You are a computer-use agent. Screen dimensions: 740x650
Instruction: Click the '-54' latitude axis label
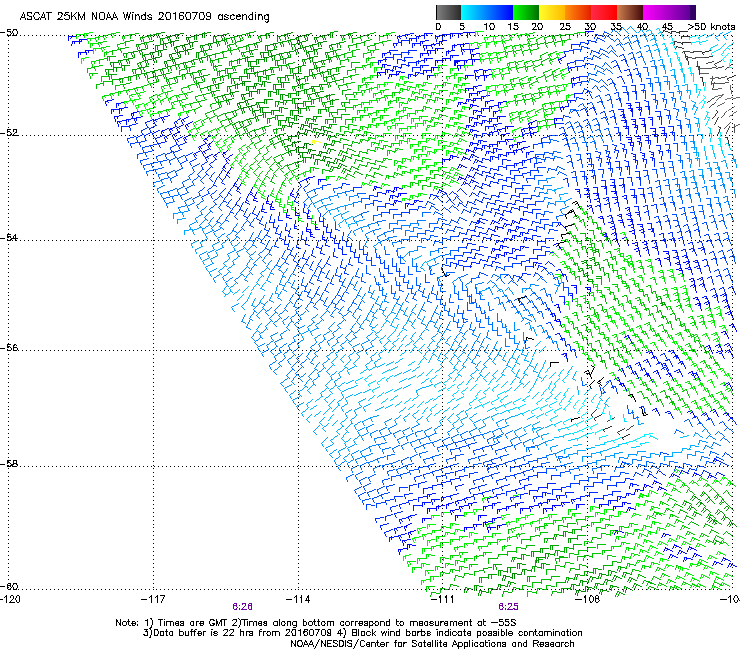[x=9, y=237]
